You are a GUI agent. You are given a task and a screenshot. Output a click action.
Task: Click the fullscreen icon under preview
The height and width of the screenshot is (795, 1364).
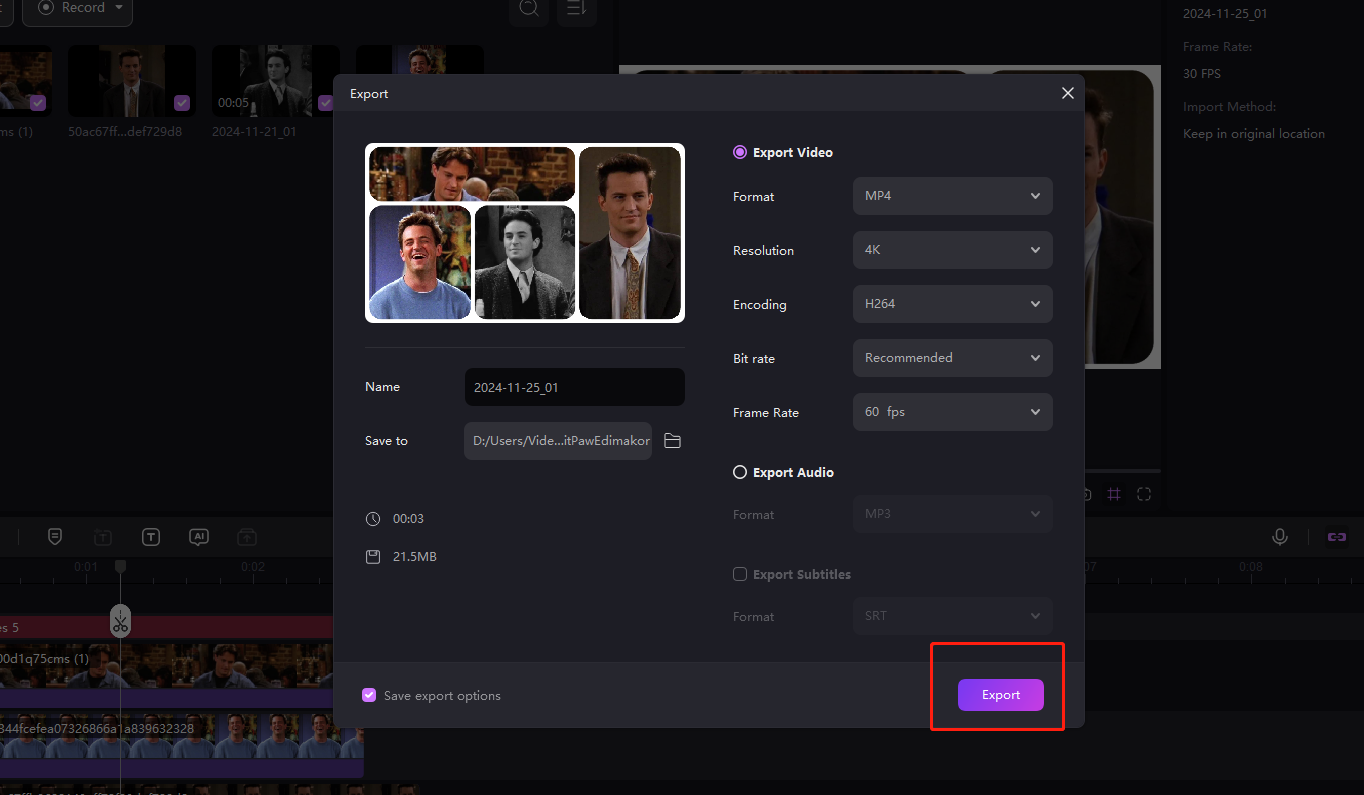click(x=1144, y=494)
